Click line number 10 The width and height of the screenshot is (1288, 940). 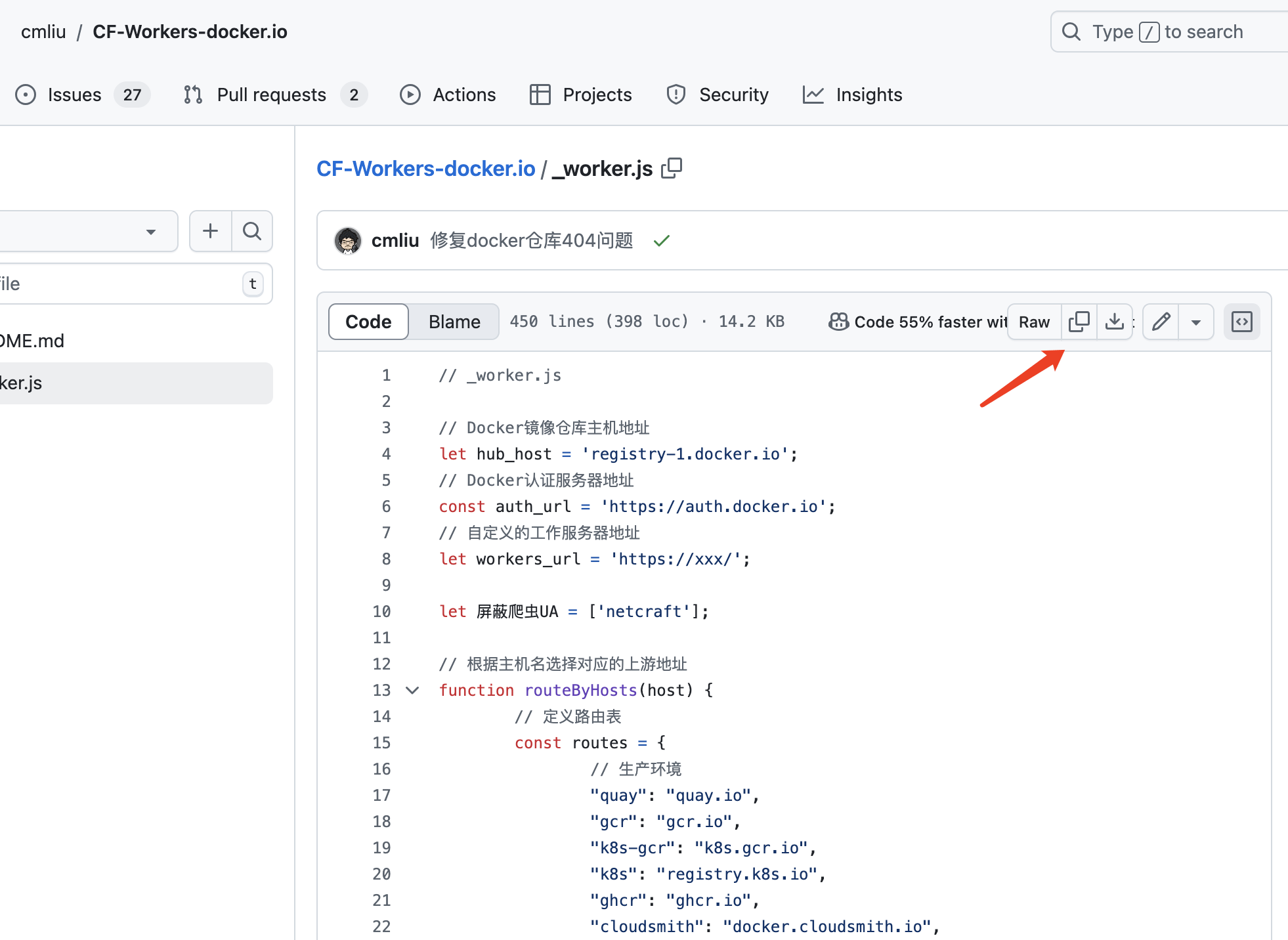(381, 611)
